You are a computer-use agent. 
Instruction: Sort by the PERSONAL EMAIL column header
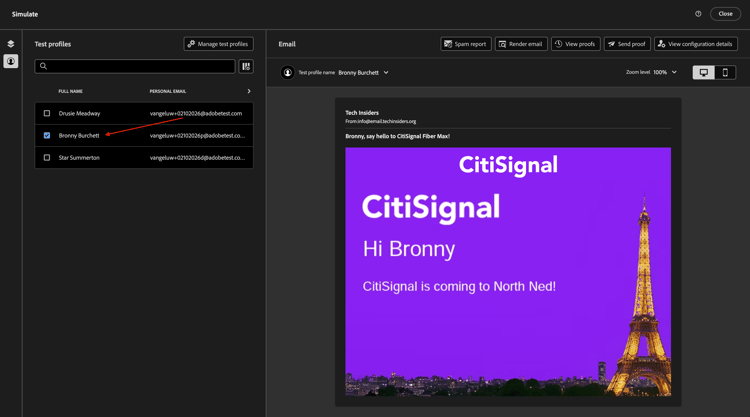point(168,91)
